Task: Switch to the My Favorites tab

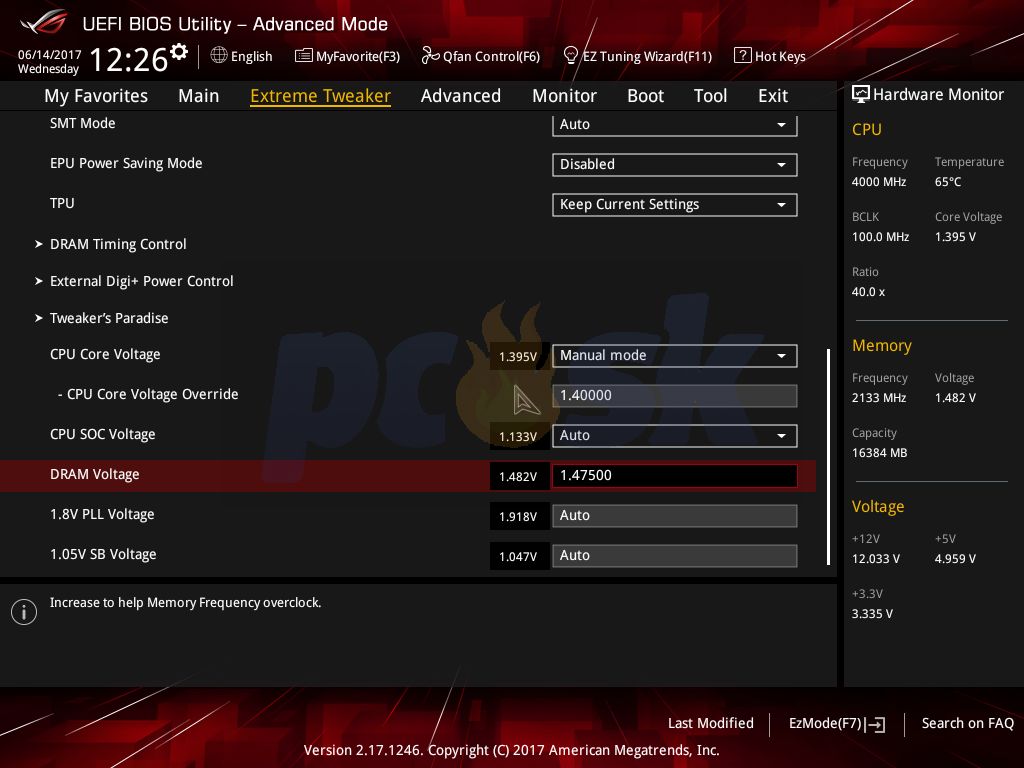Action: (96, 96)
